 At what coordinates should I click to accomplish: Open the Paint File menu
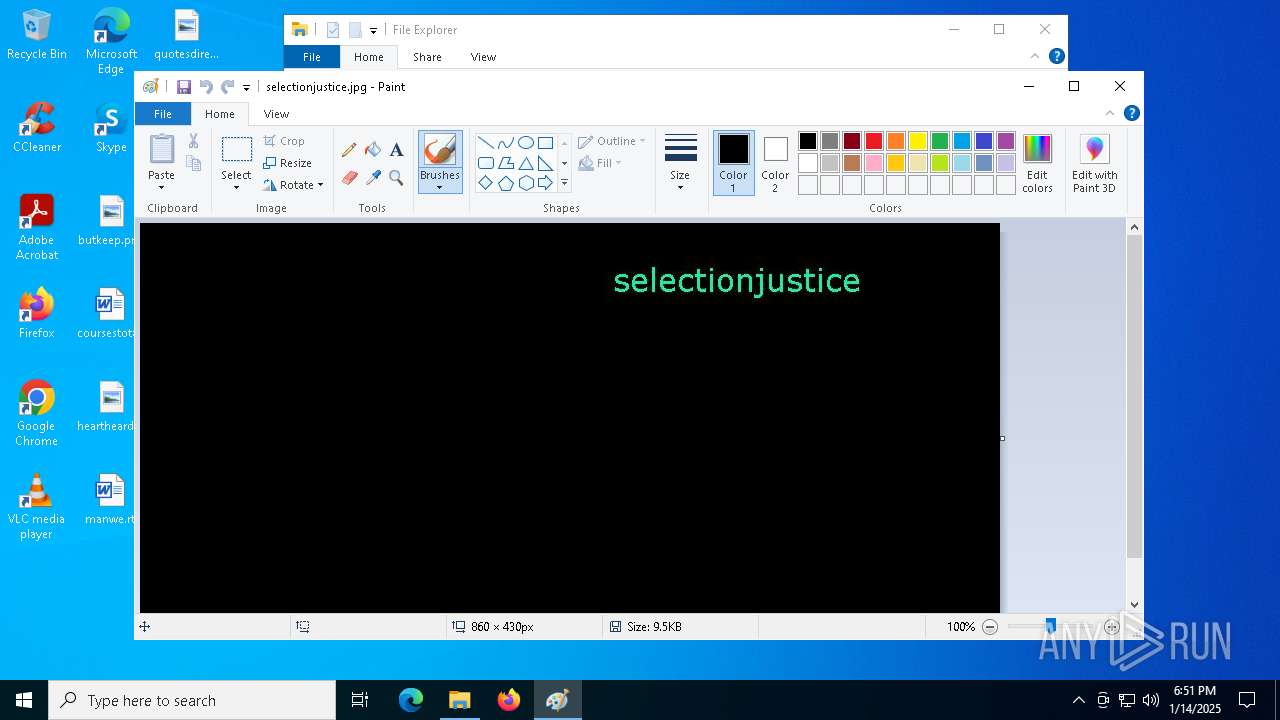[162, 114]
